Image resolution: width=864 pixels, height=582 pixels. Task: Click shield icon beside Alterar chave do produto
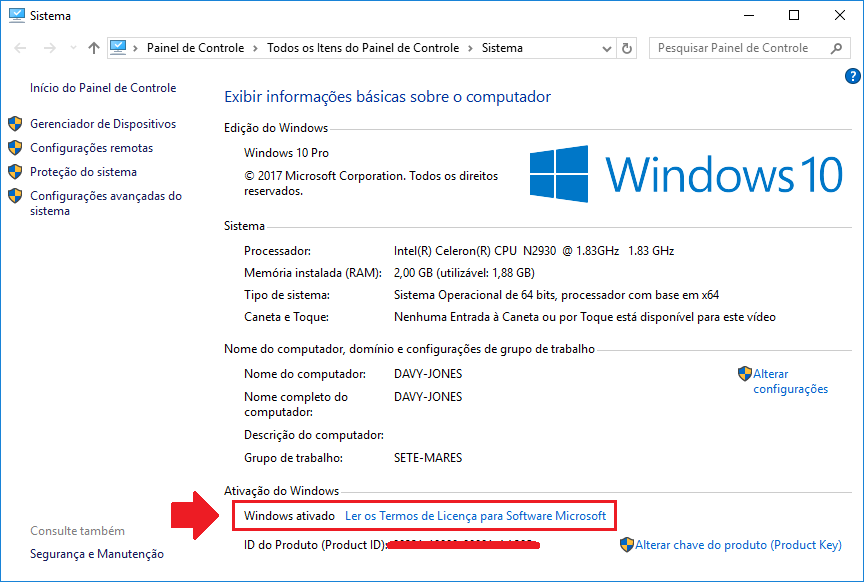[x=627, y=545]
